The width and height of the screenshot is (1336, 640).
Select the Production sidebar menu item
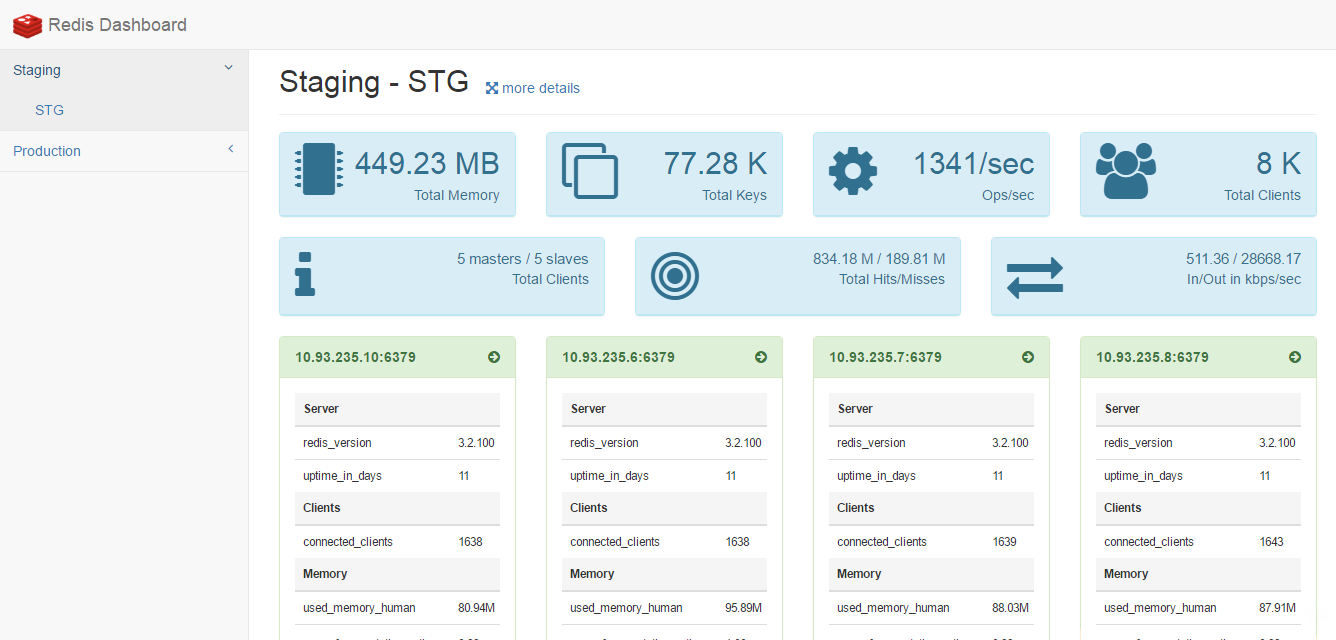[x=124, y=151]
